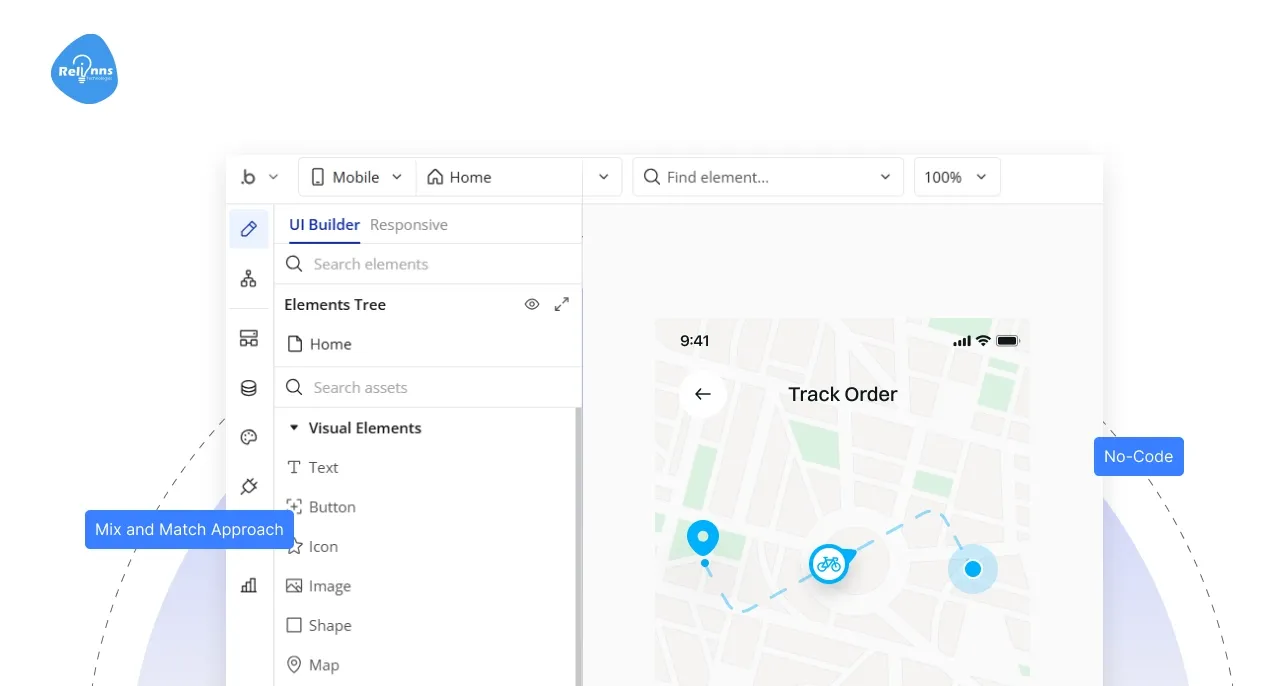Click the Relinns logo
1288x686 pixels.
[84, 69]
